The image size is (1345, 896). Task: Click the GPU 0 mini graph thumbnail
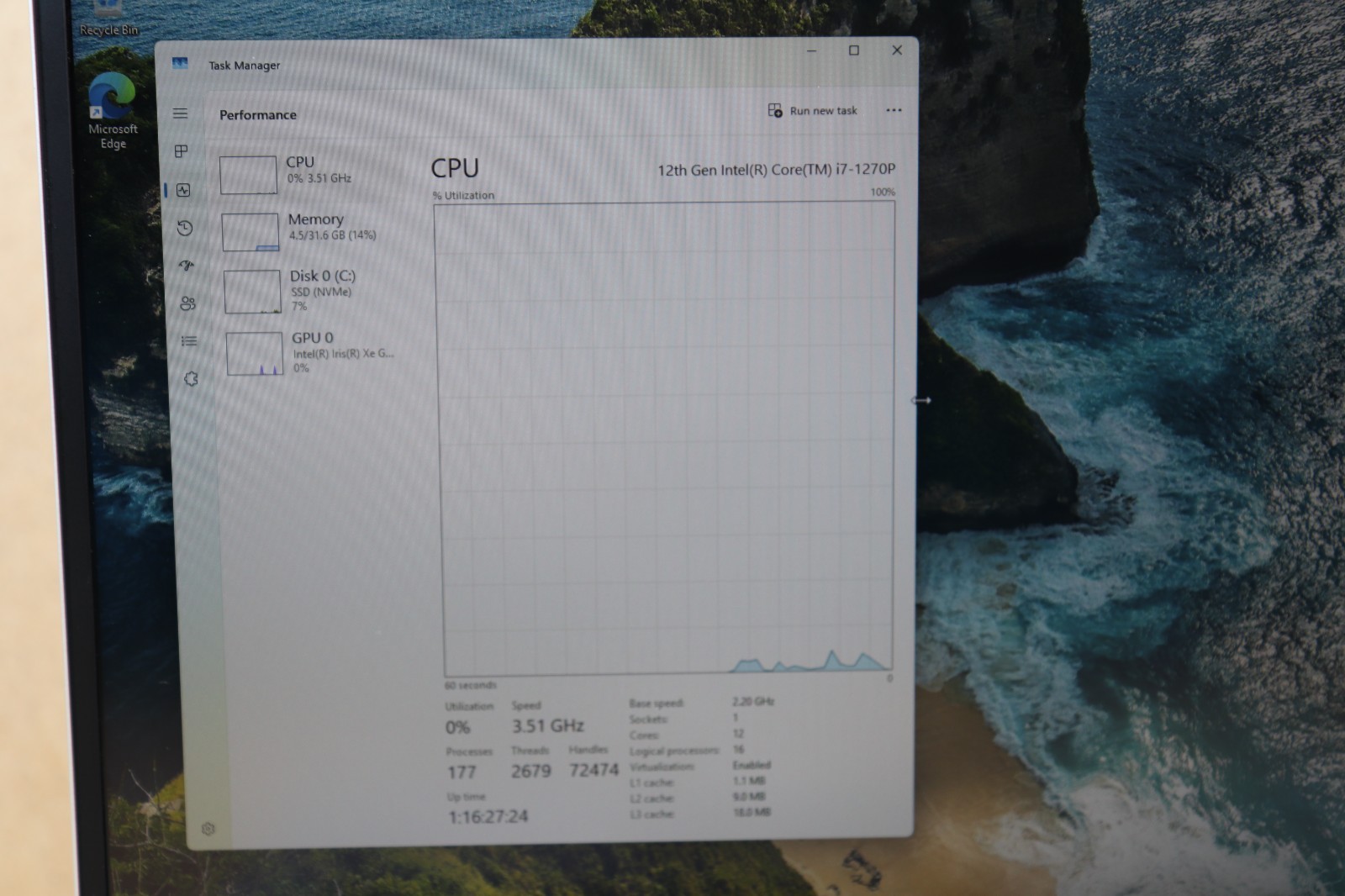[x=255, y=353]
